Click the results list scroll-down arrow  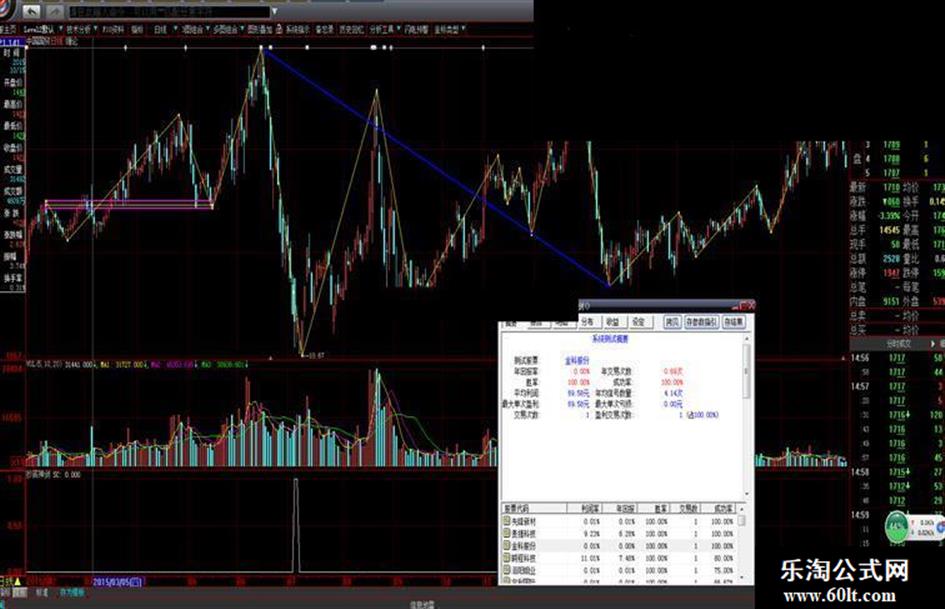point(742,579)
